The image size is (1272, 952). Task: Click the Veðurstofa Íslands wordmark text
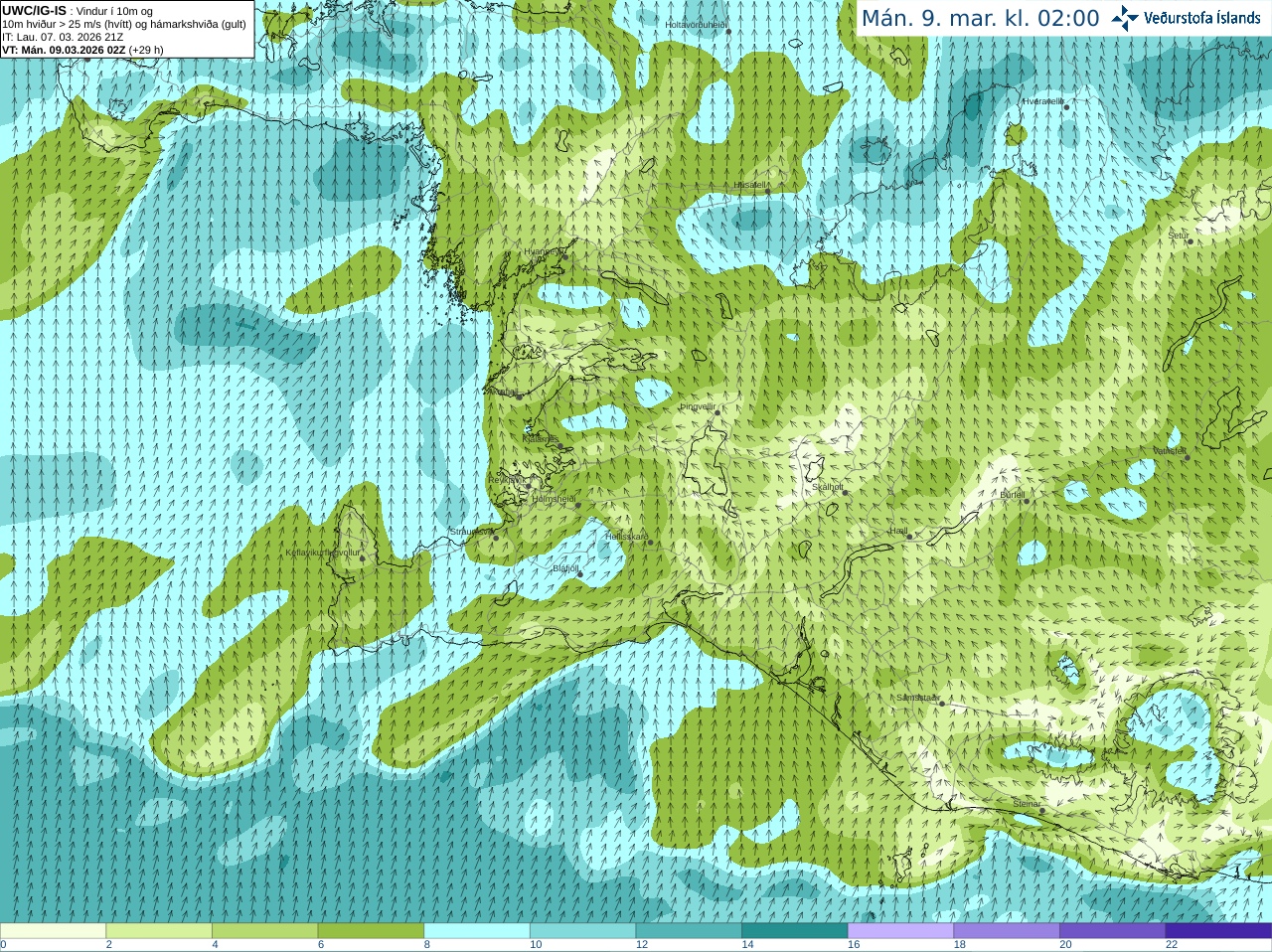click(1201, 18)
